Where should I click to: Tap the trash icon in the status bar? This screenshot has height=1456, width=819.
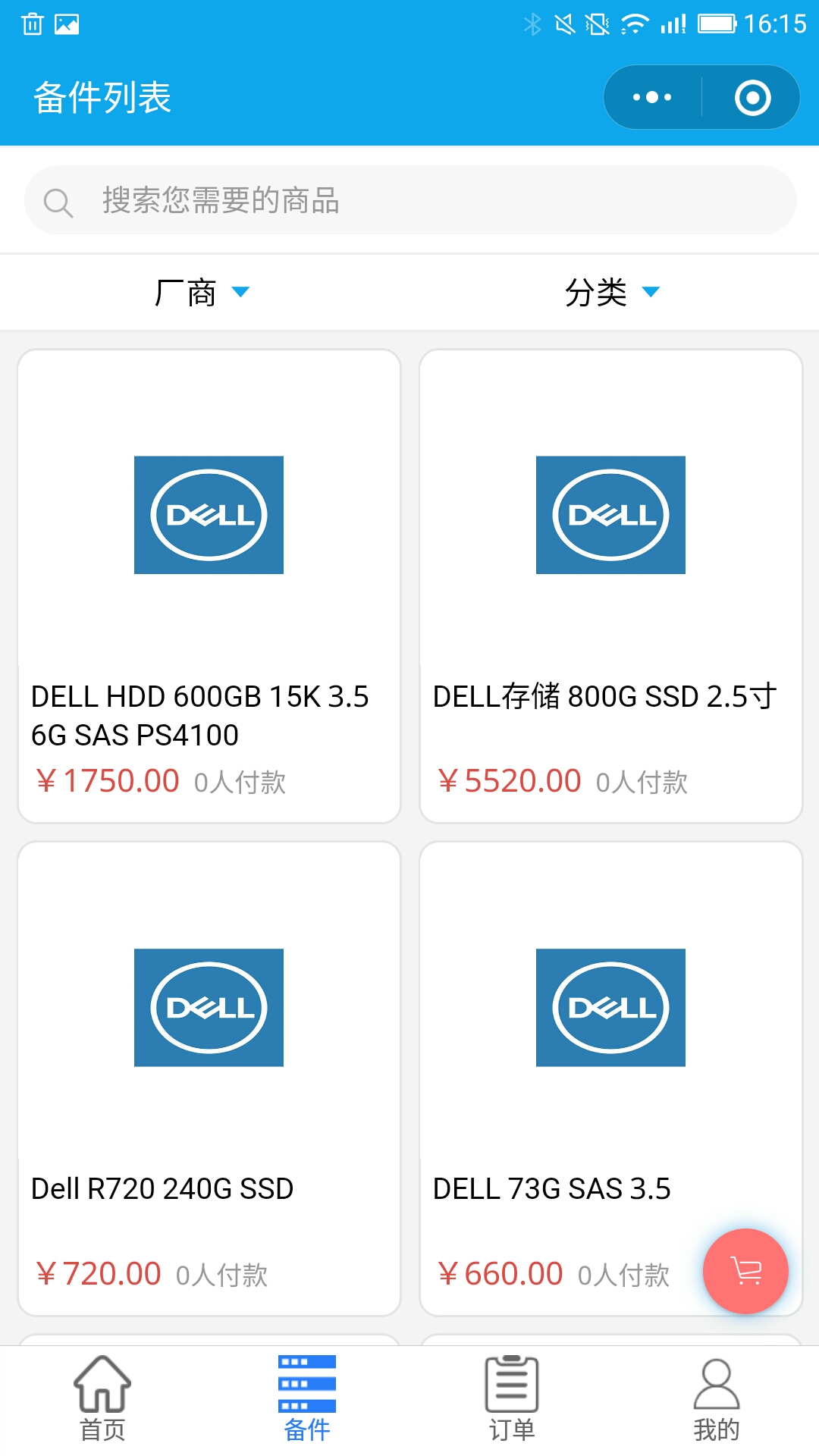click(x=32, y=24)
